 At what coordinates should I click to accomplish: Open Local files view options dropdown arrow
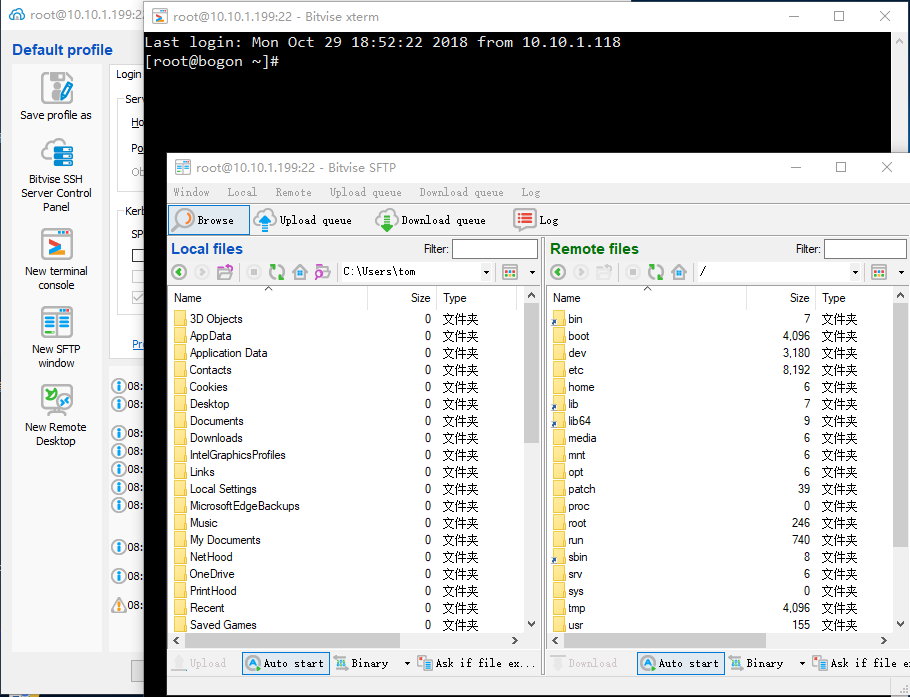coord(532,272)
